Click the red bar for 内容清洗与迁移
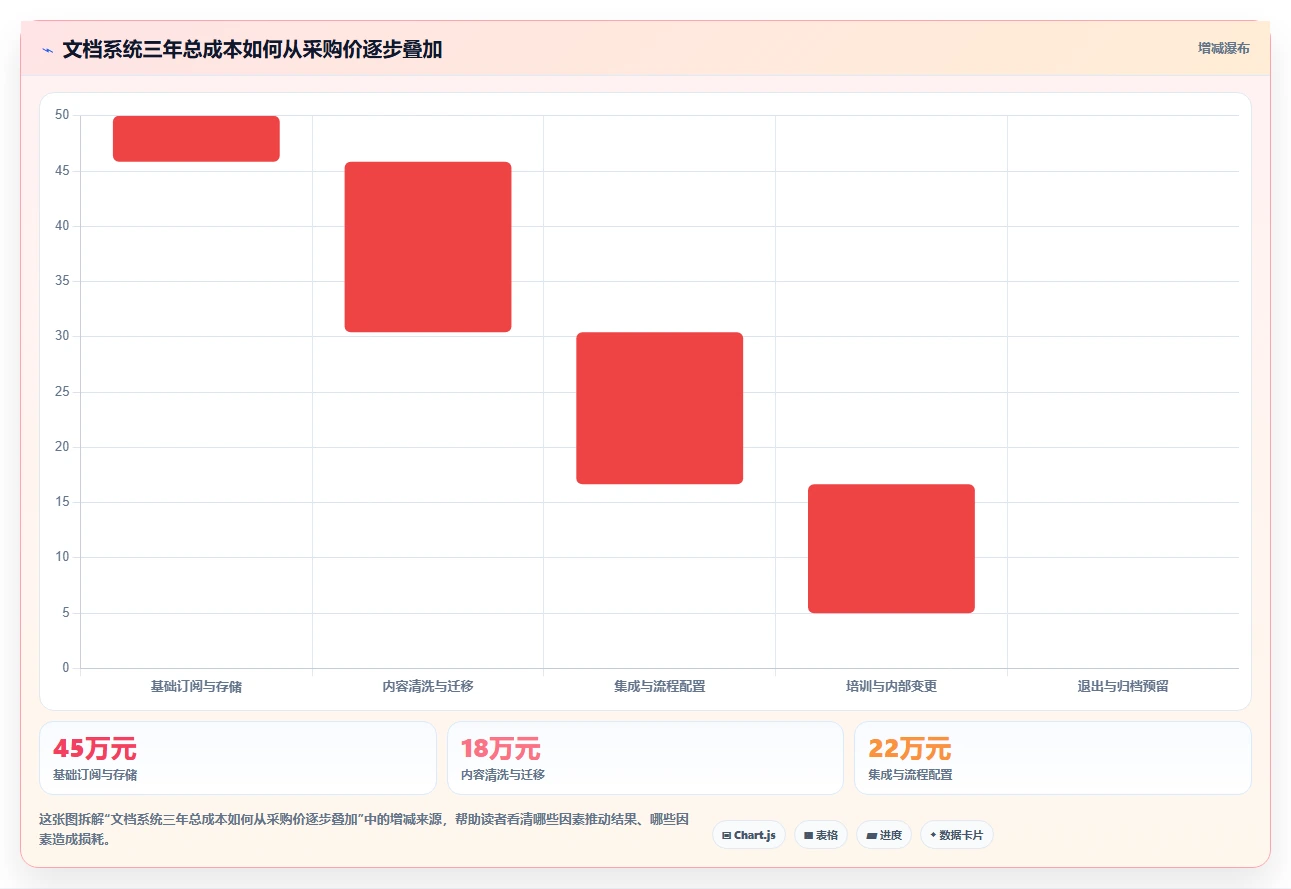This screenshot has width=1291, height=889. click(428, 247)
